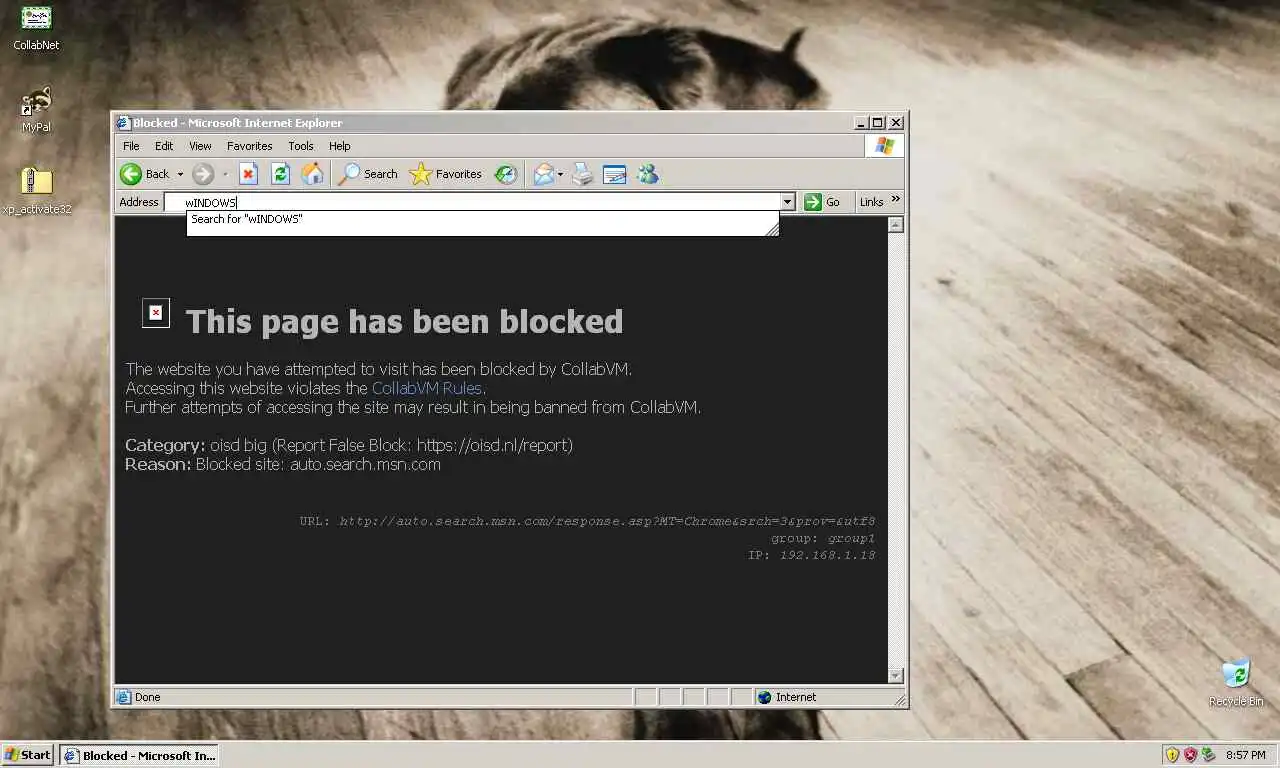Follow the CollabVM Rules link

point(427,388)
